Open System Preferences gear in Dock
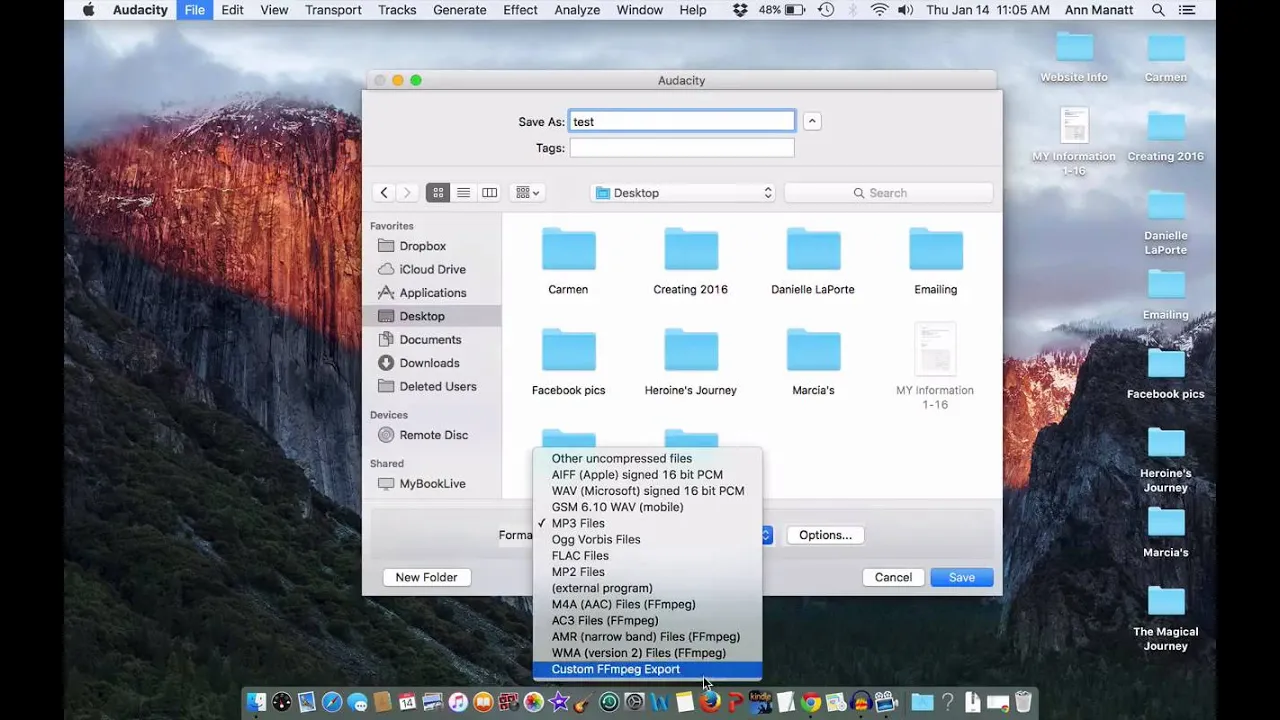 point(634,703)
